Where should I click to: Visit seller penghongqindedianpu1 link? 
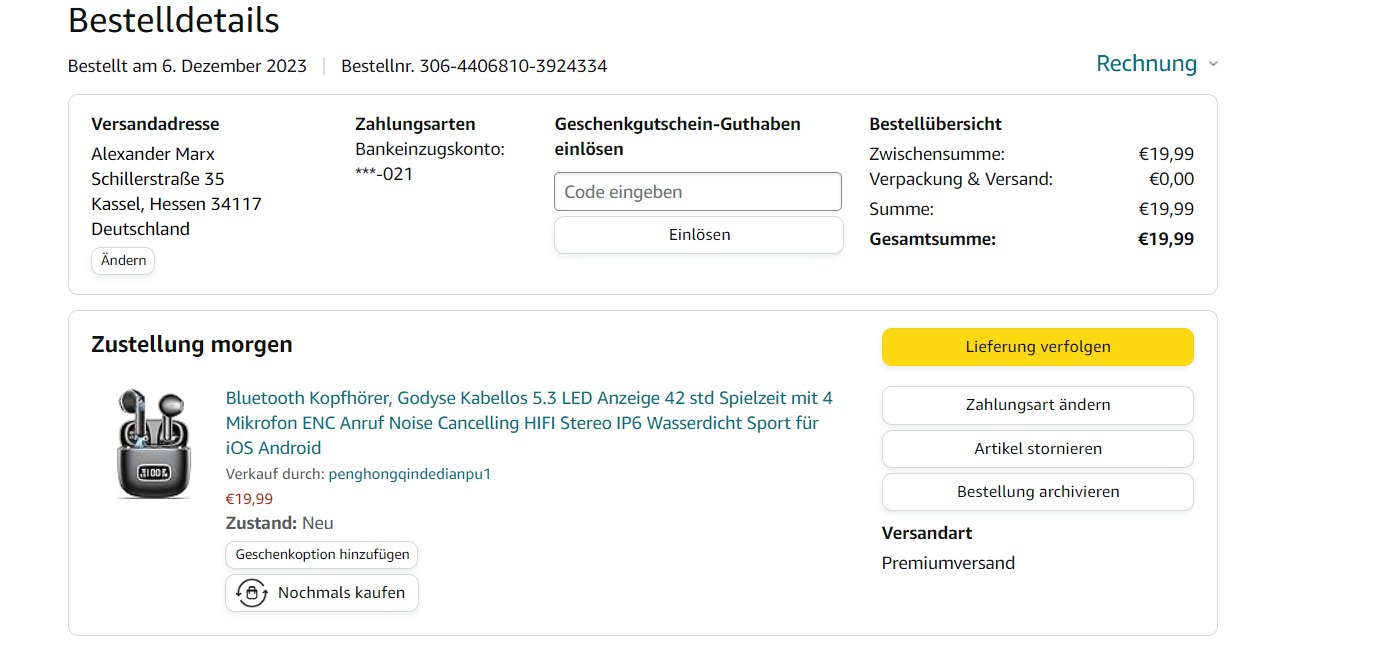[409, 474]
